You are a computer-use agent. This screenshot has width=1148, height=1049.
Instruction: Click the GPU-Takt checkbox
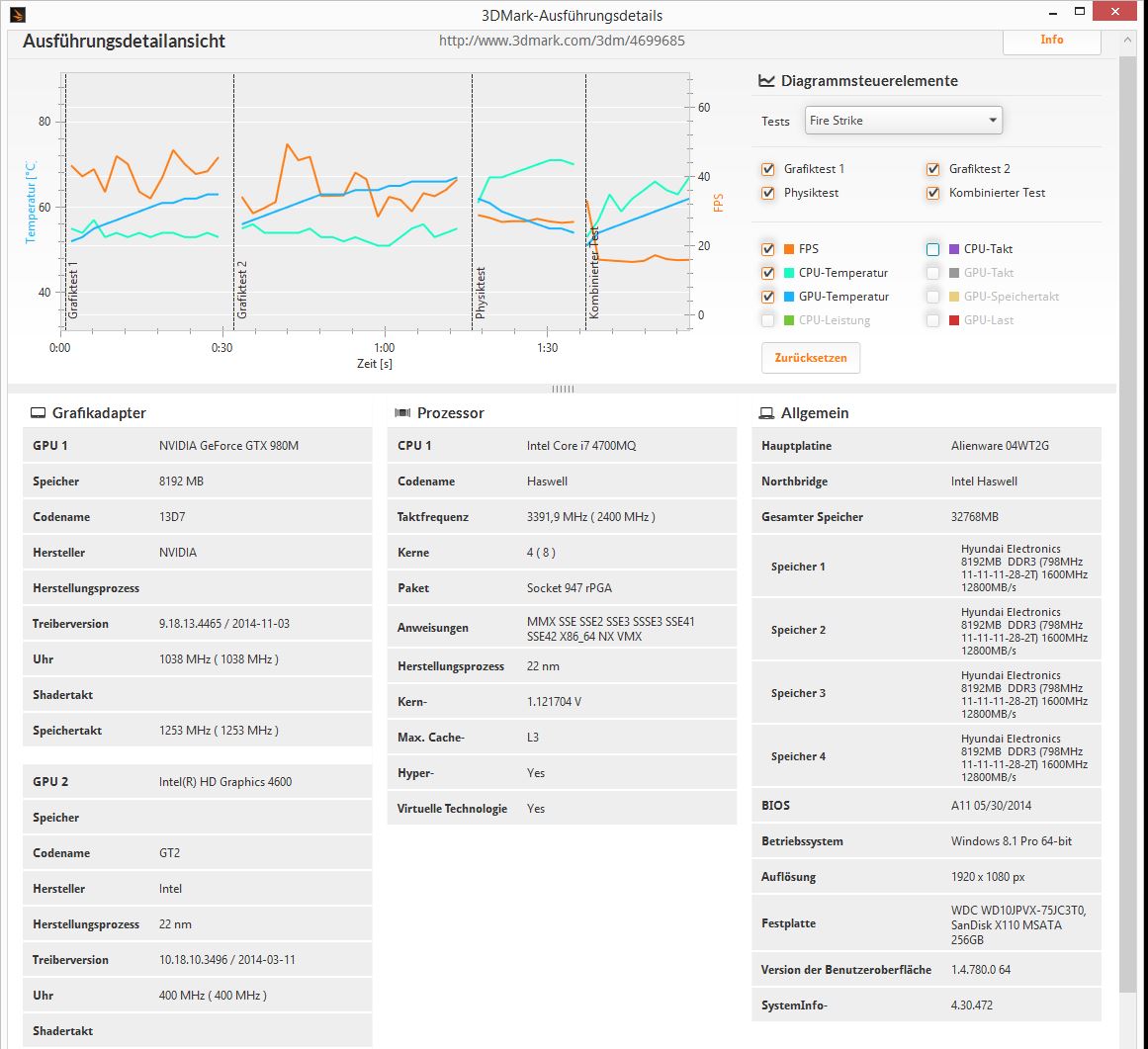tap(932, 273)
